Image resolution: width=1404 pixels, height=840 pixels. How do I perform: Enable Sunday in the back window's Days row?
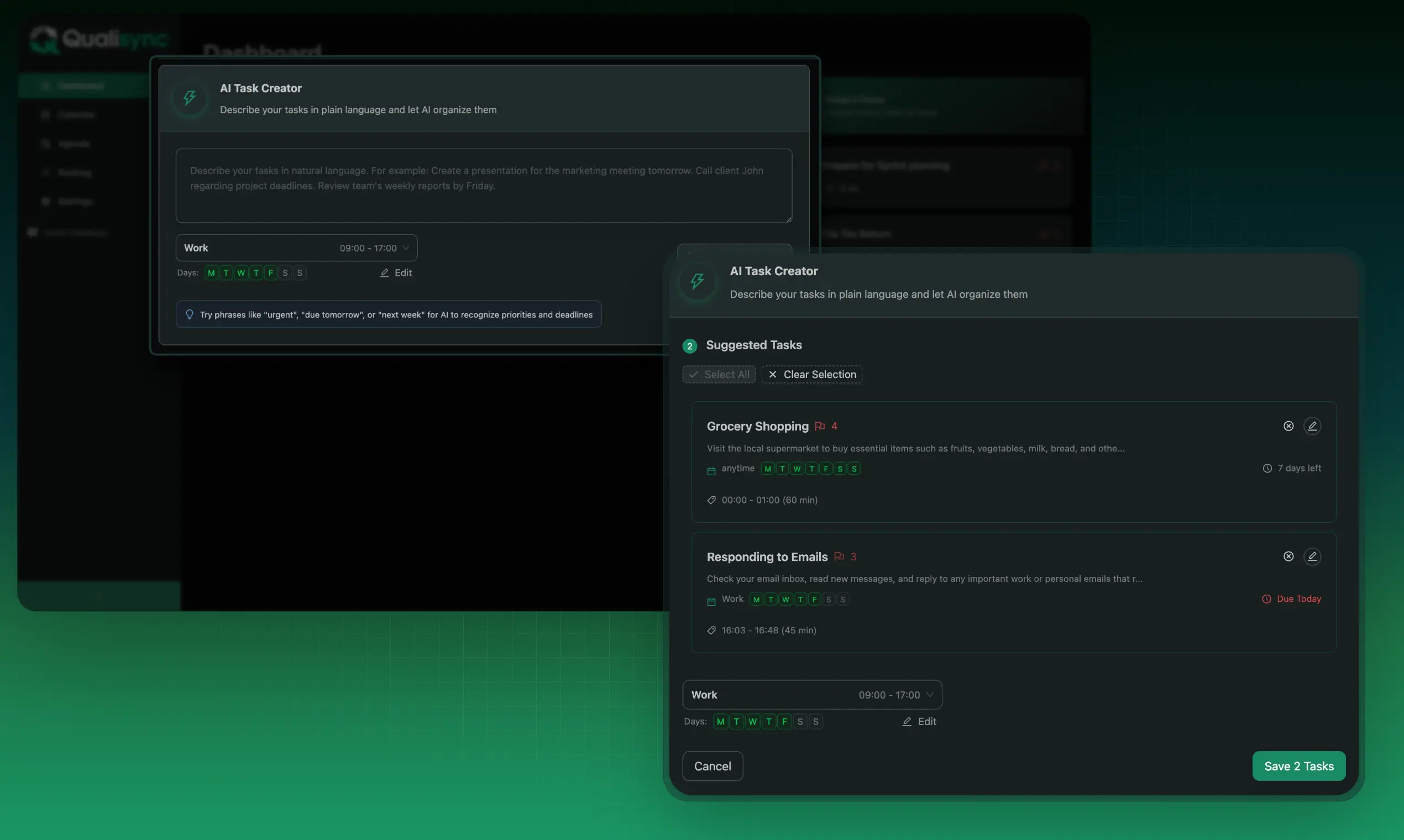click(300, 273)
